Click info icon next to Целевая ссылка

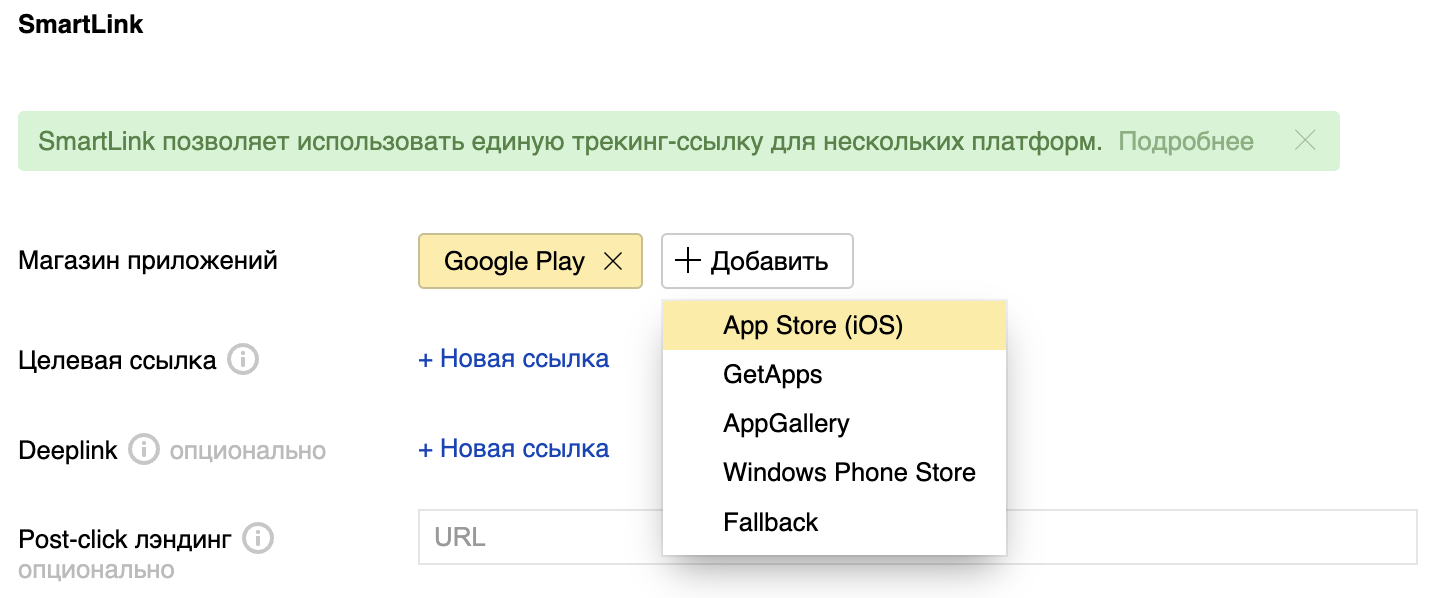(x=242, y=359)
